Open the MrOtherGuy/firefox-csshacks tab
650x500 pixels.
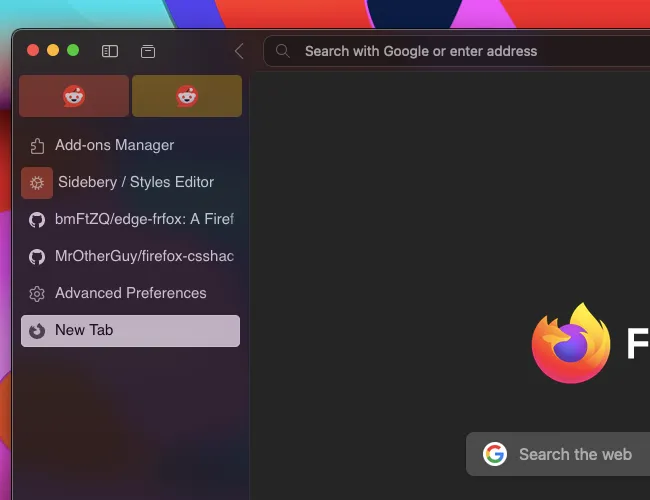[131, 257]
